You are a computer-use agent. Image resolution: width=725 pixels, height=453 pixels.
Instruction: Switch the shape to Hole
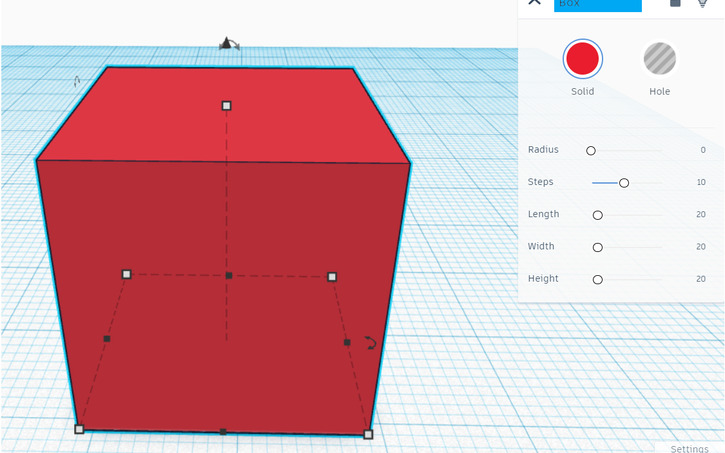pos(659,59)
